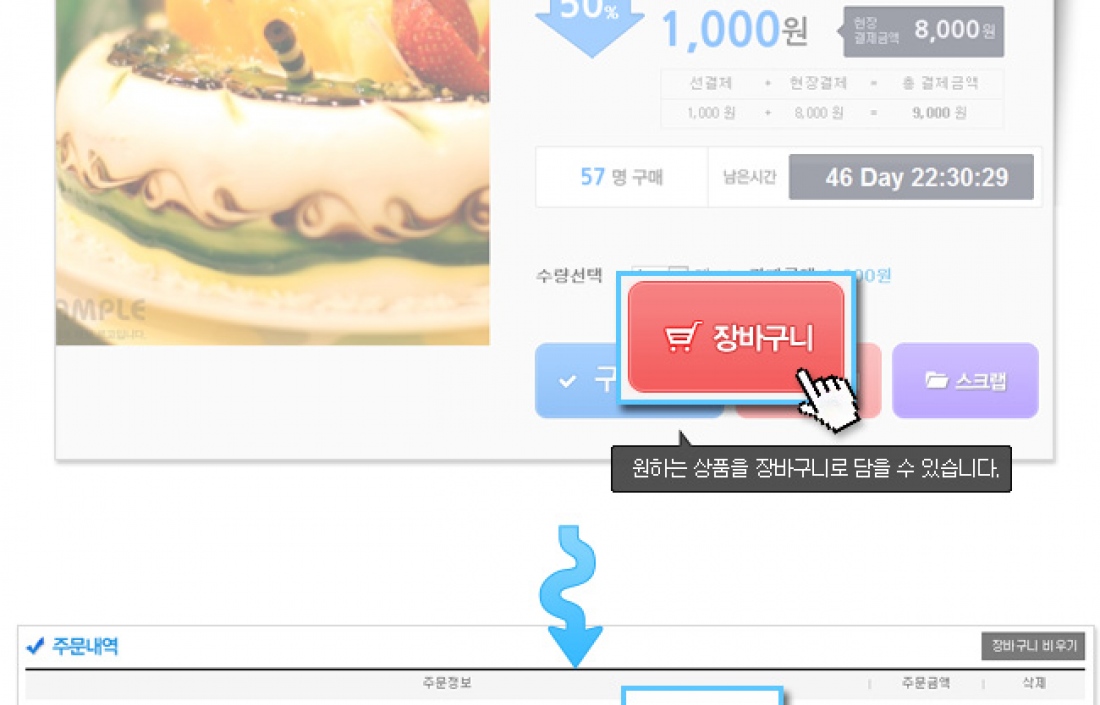The height and width of the screenshot is (705, 1100).
Task: Click the 50% discount arrow badge
Action: click(x=589, y=25)
